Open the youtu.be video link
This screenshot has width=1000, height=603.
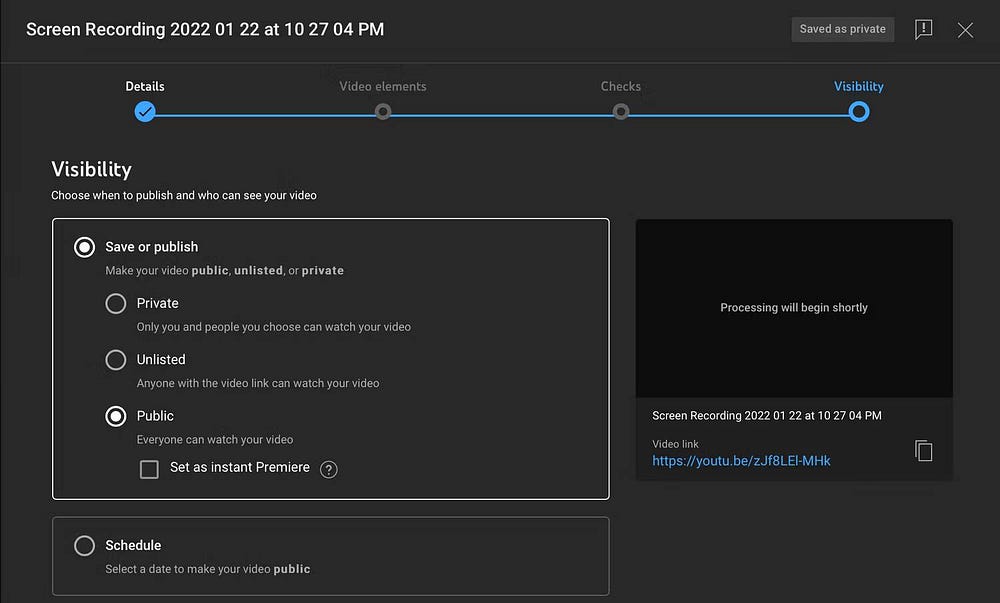743,461
